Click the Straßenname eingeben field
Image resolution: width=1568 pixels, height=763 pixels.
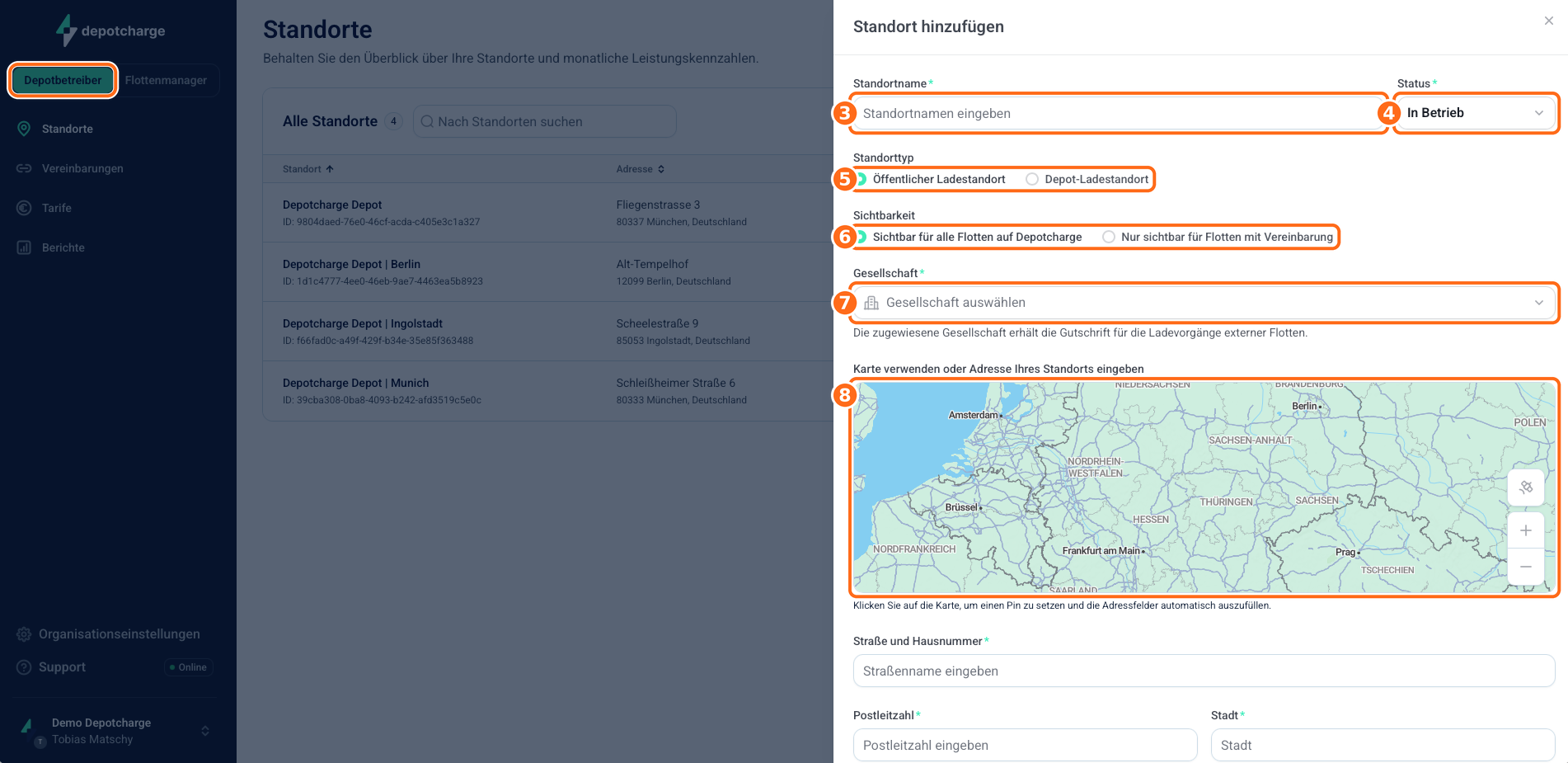pyautogui.click(x=1204, y=671)
